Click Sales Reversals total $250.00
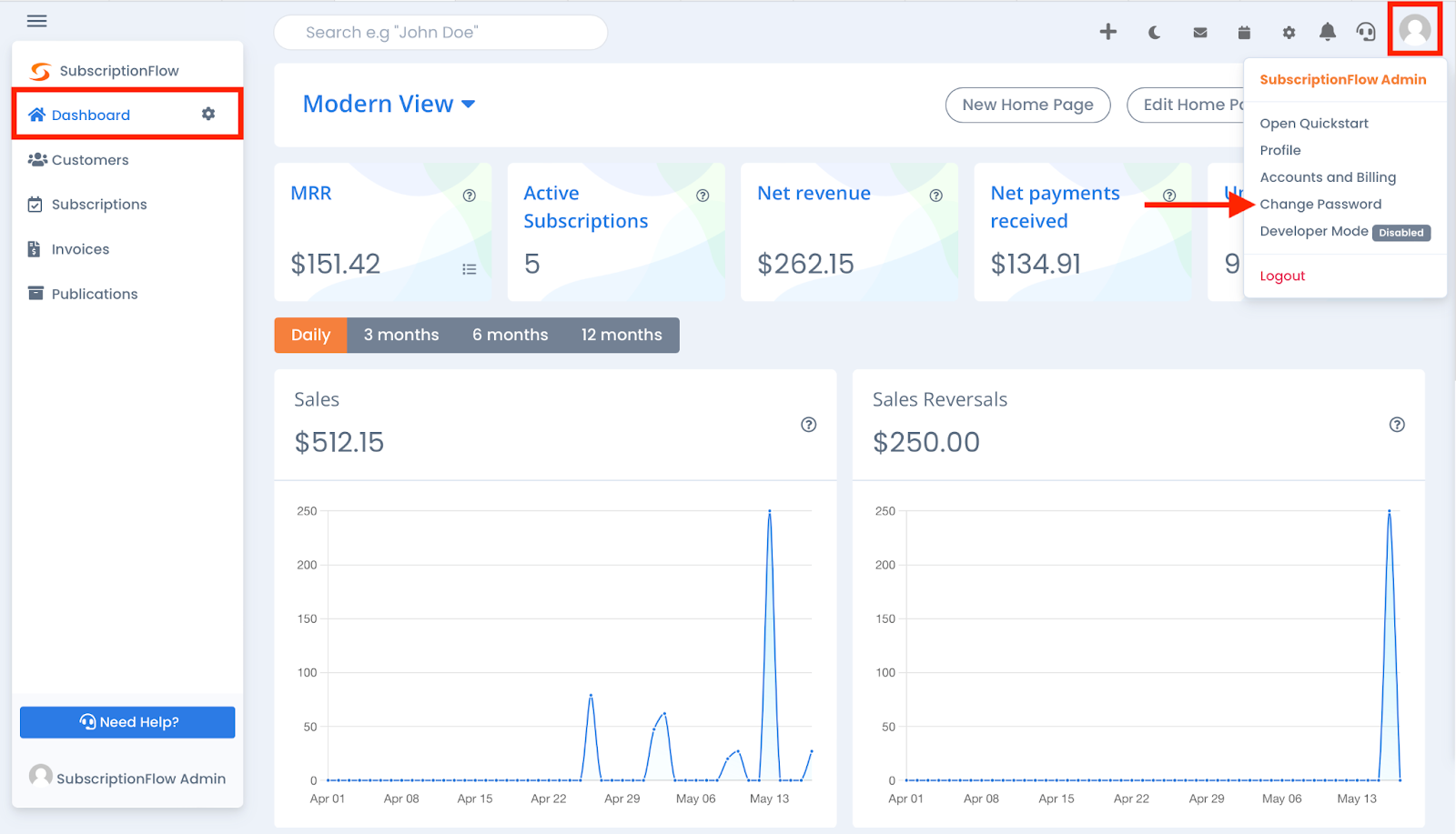The width and height of the screenshot is (1456, 834). [x=926, y=442]
